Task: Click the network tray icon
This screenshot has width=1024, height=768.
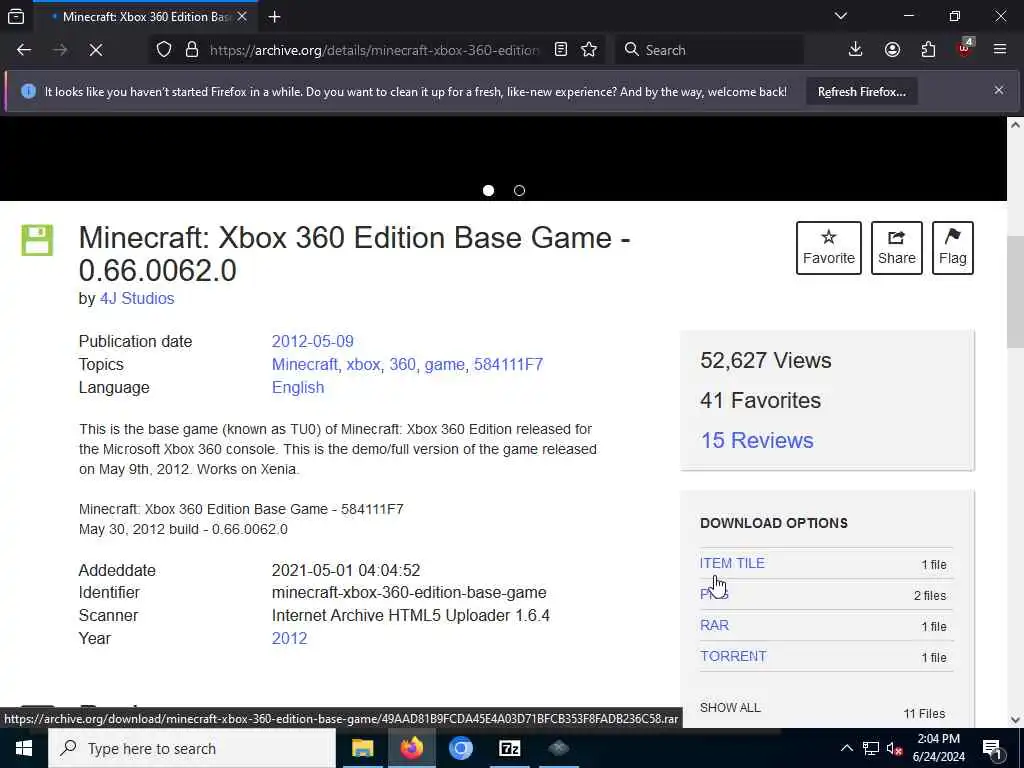Action: [871, 748]
